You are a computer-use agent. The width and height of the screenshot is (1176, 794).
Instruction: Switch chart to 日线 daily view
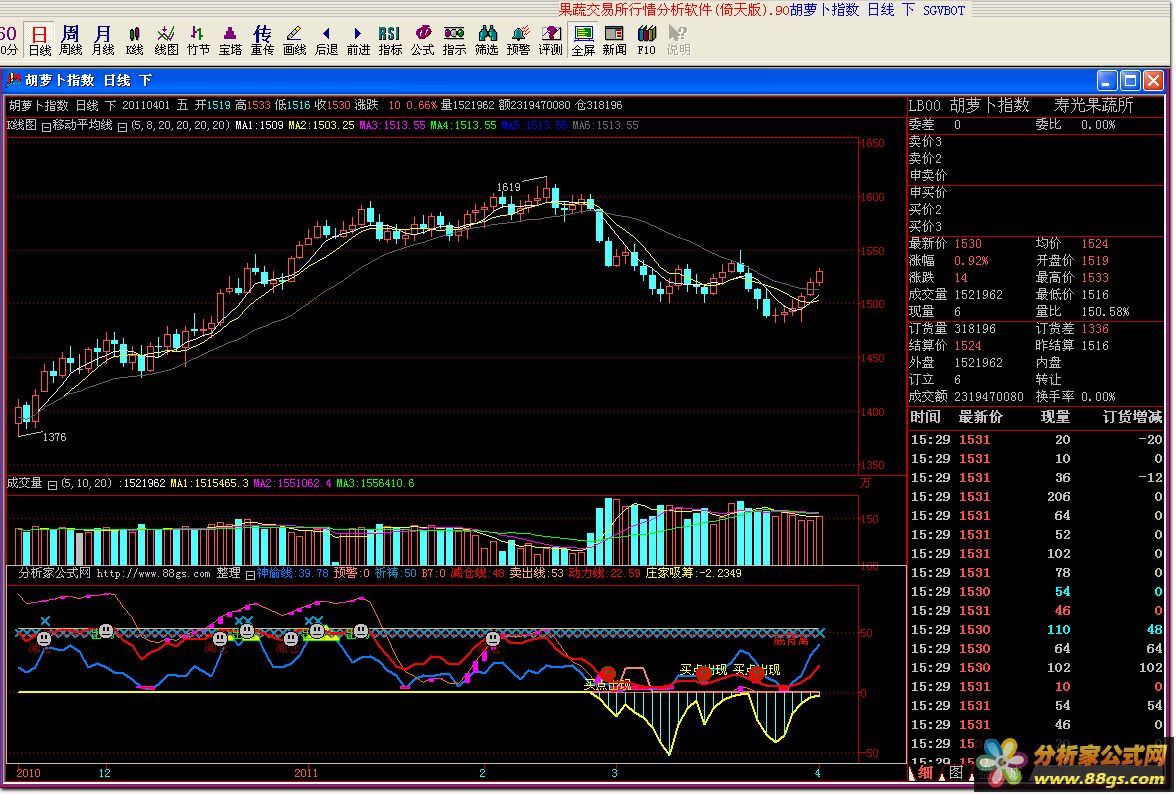[x=39, y=40]
